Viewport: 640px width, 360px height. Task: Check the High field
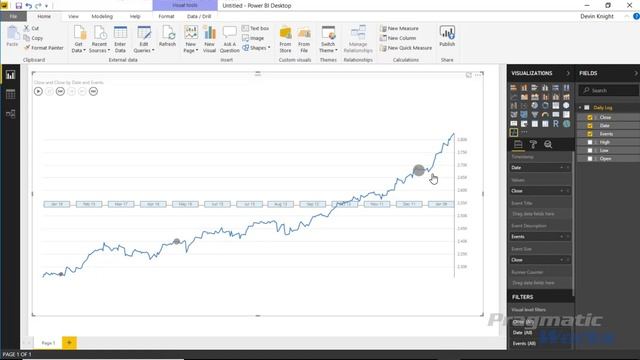[590, 142]
